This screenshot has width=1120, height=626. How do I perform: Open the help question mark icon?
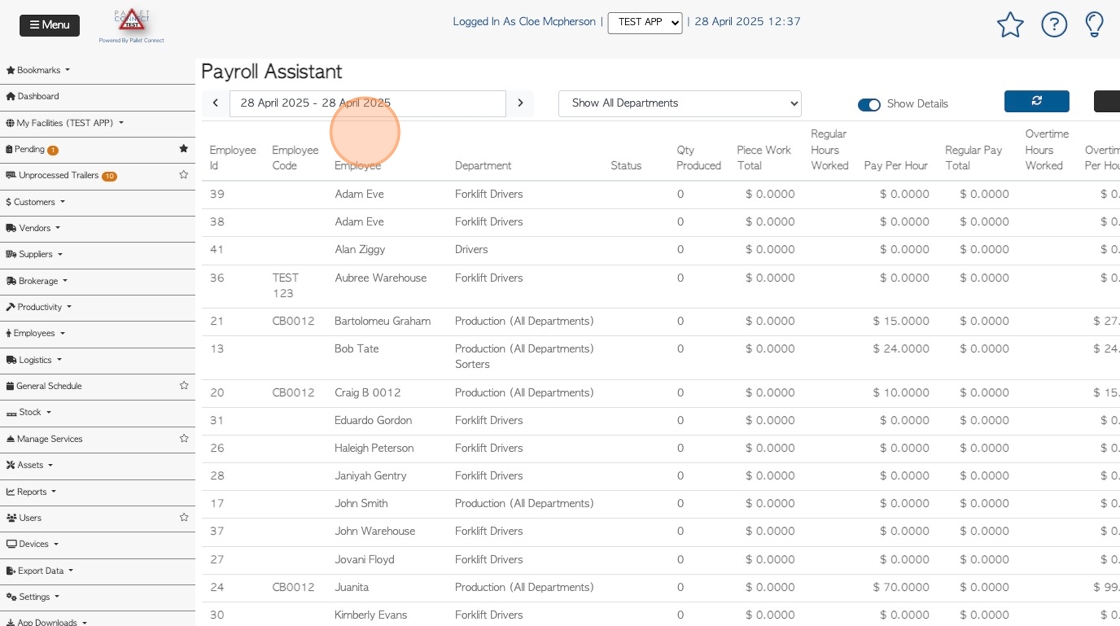coord(1054,25)
